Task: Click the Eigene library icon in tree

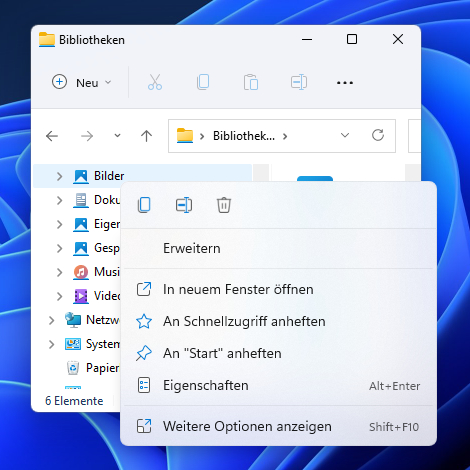Action: click(81, 224)
